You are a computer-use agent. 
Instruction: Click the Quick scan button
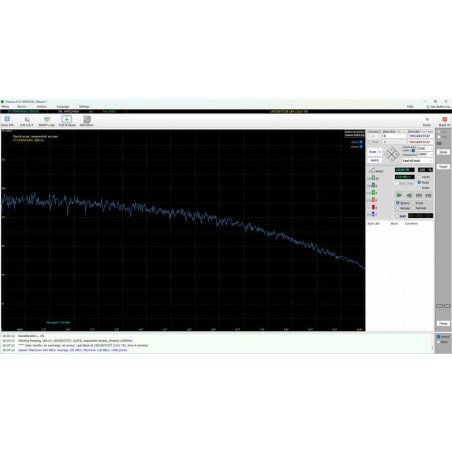click(374, 160)
